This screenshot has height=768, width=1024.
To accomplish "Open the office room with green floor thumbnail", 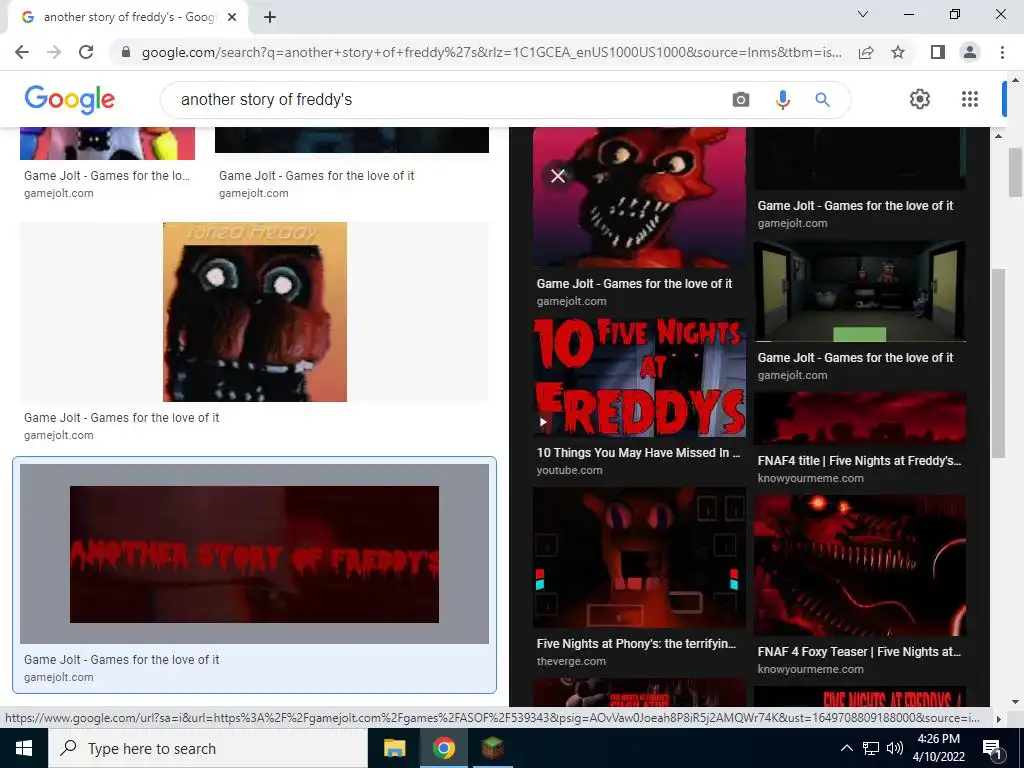I will tap(859, 291).
